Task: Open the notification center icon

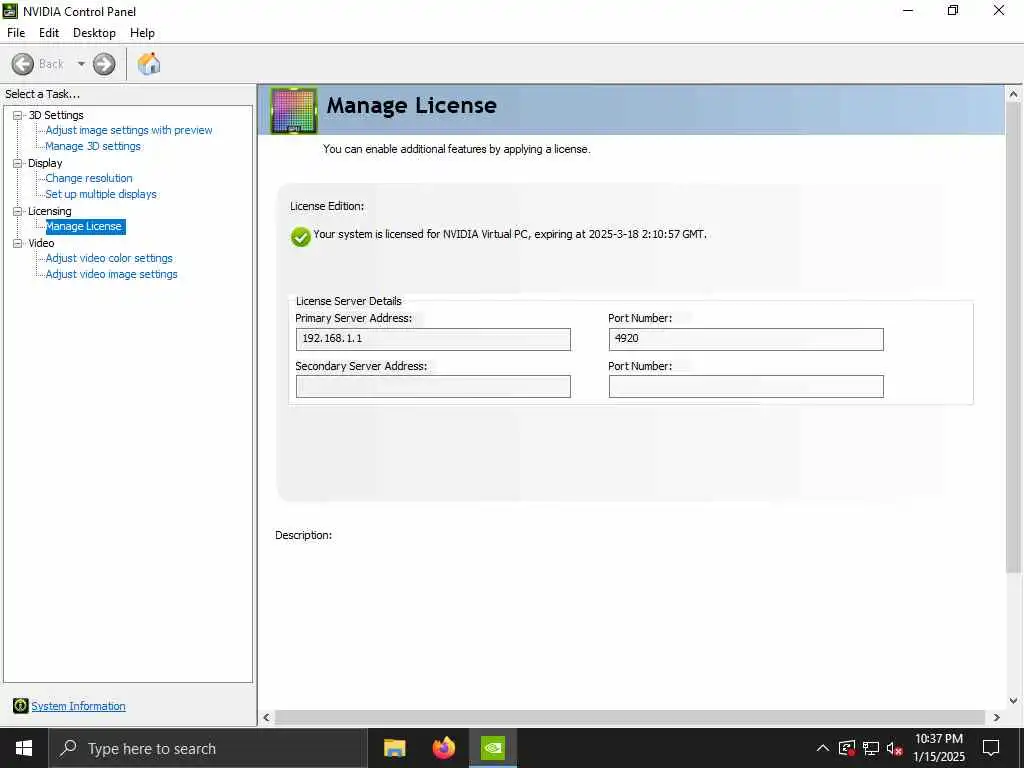Action: [991, 748]
